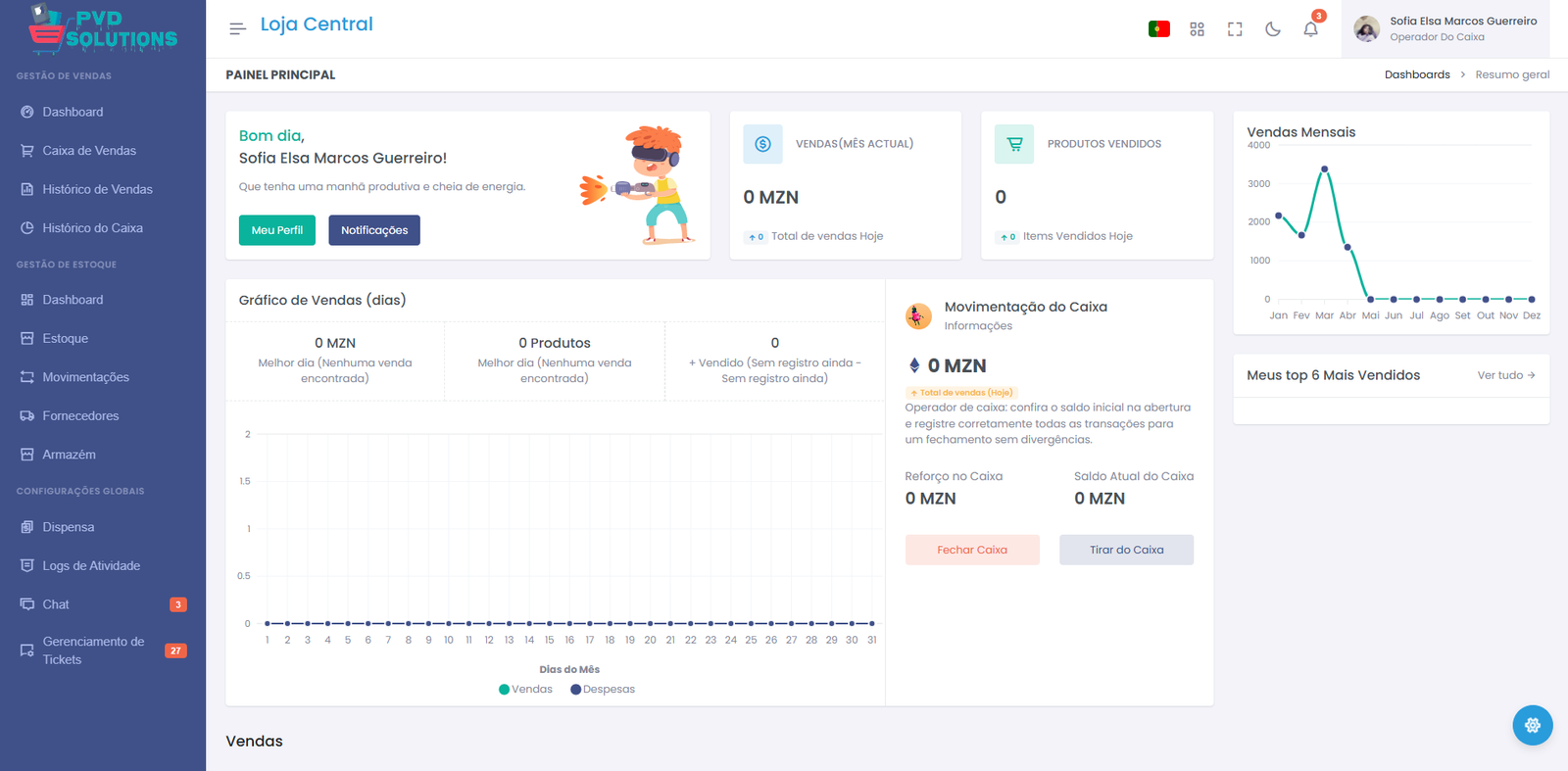
Task: Click the products sold cart icon
Action: pos(1014,144)
